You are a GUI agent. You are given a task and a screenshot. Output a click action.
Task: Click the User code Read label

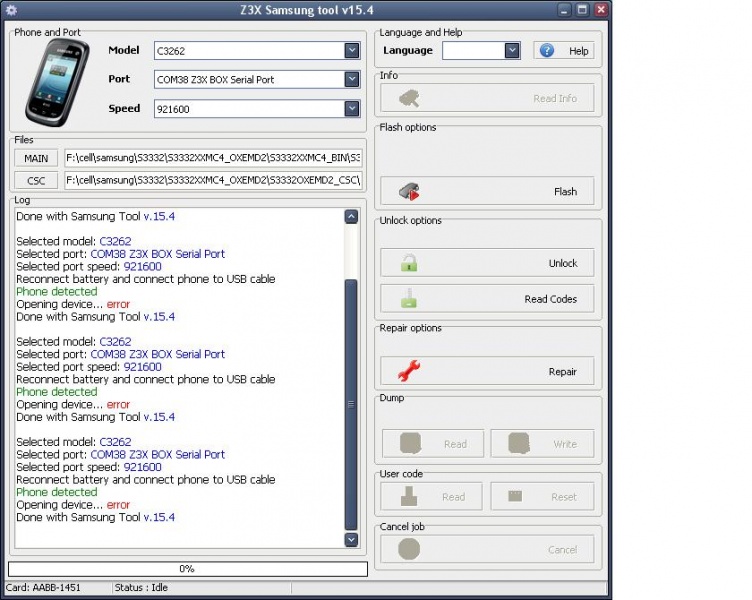pos(453,497)
